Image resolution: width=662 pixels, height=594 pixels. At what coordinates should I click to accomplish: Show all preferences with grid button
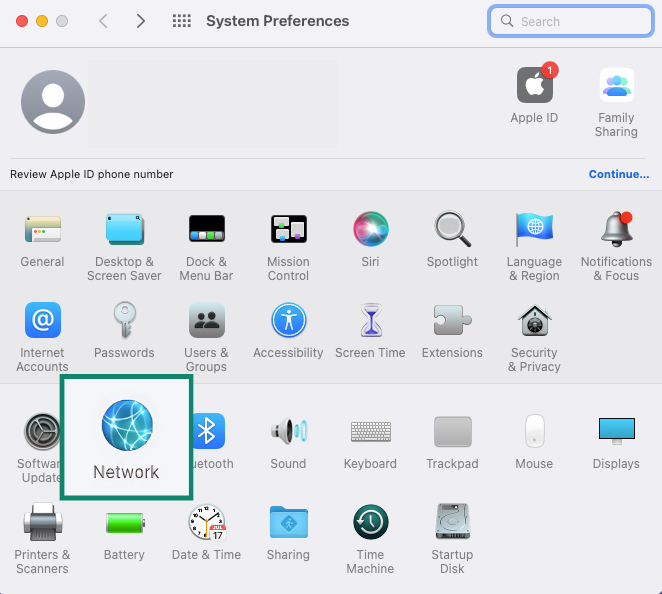point(182,21)
